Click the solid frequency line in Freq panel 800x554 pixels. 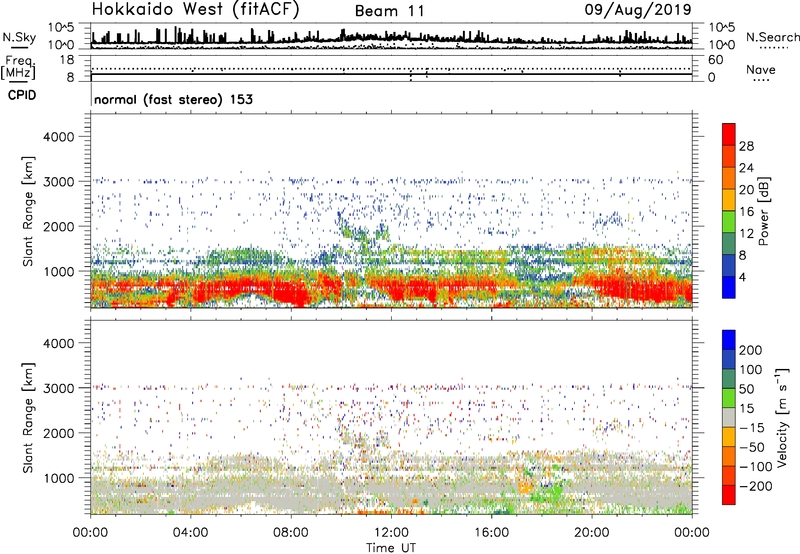tap(391, 74)
